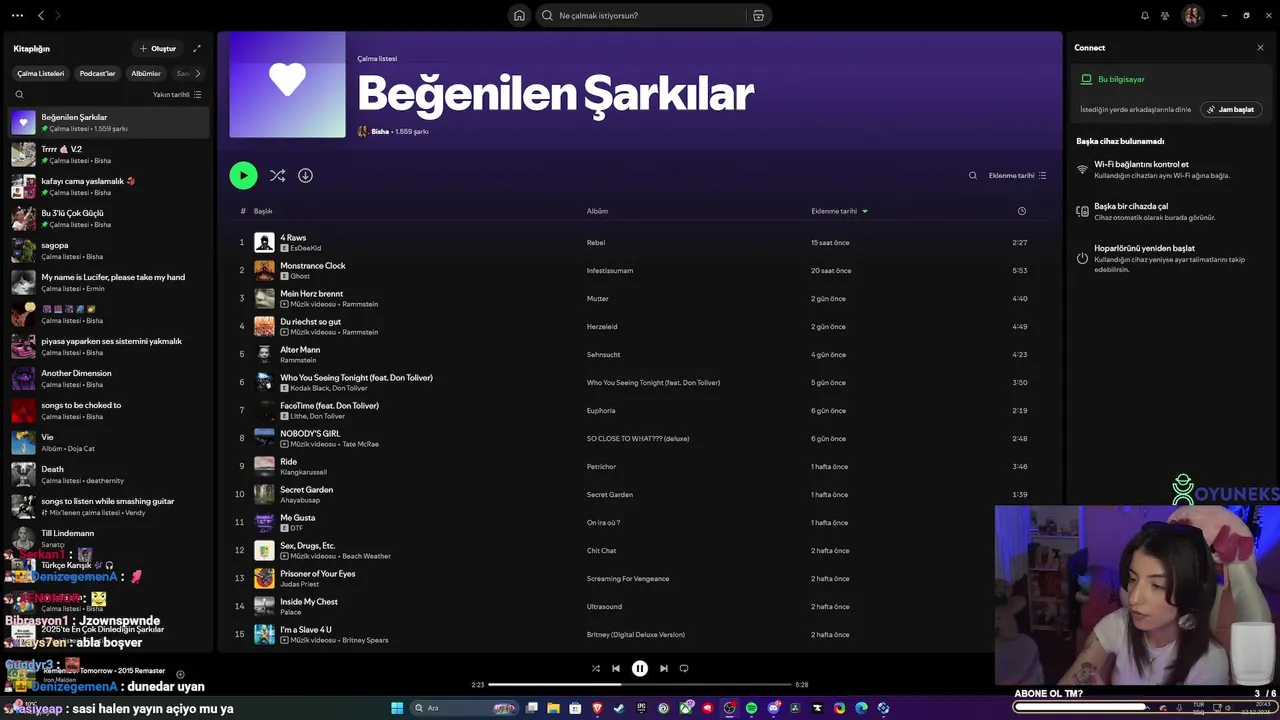Open Steam from the taskbar

(619, 708)
